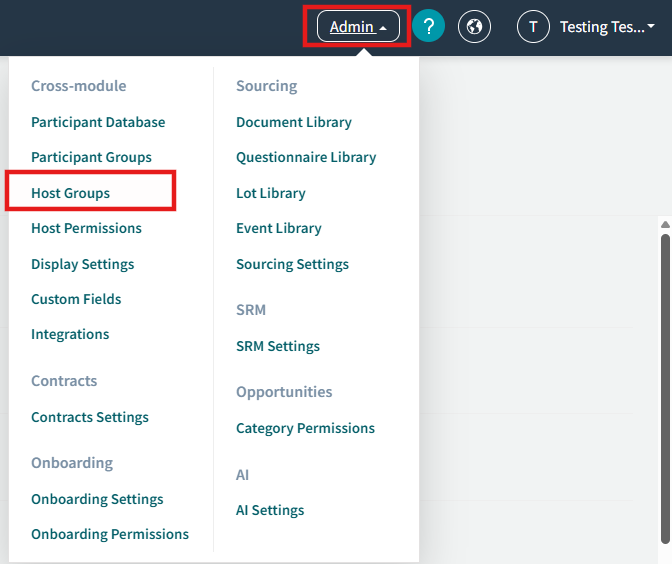672x564 pixels.
Task: Open Participant Database from Admin menu
Action: click(x=98, y=122)
